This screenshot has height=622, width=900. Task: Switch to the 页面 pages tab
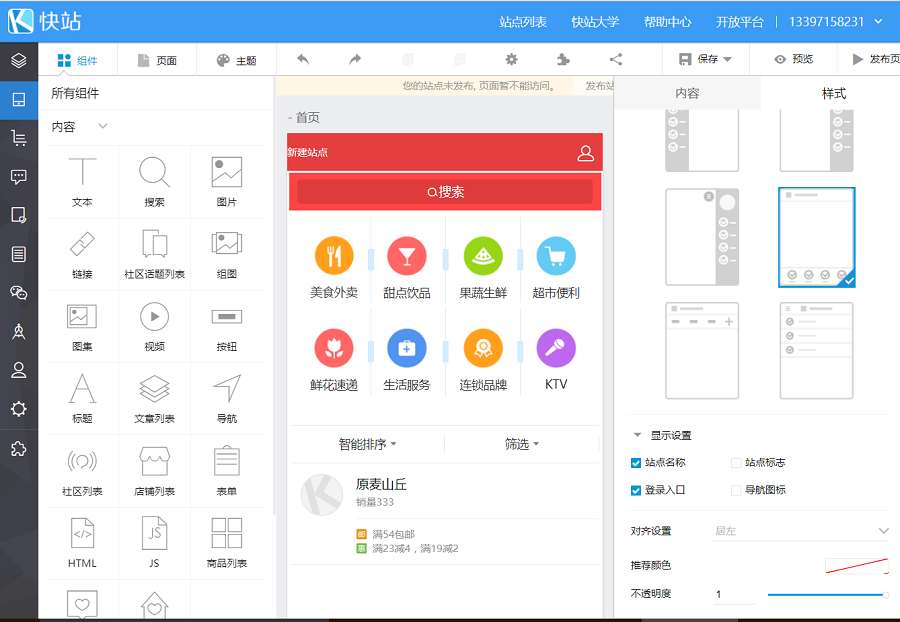[157, 60]
